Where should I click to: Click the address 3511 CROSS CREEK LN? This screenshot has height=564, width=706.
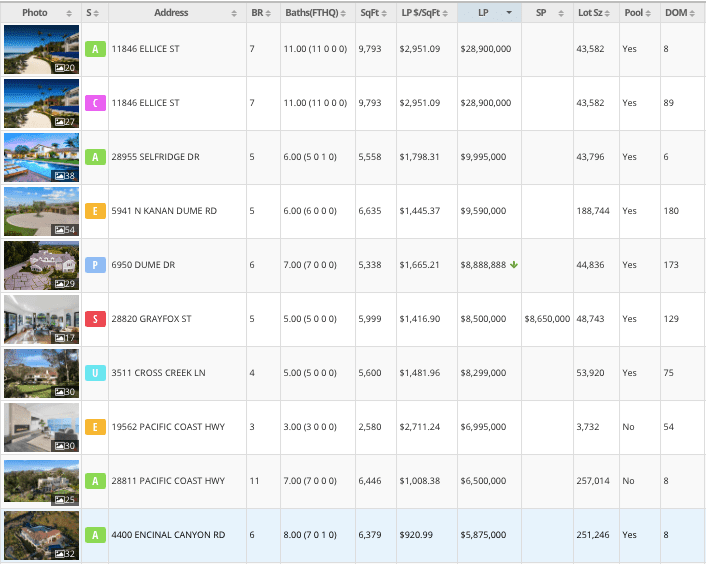(158, 373)
